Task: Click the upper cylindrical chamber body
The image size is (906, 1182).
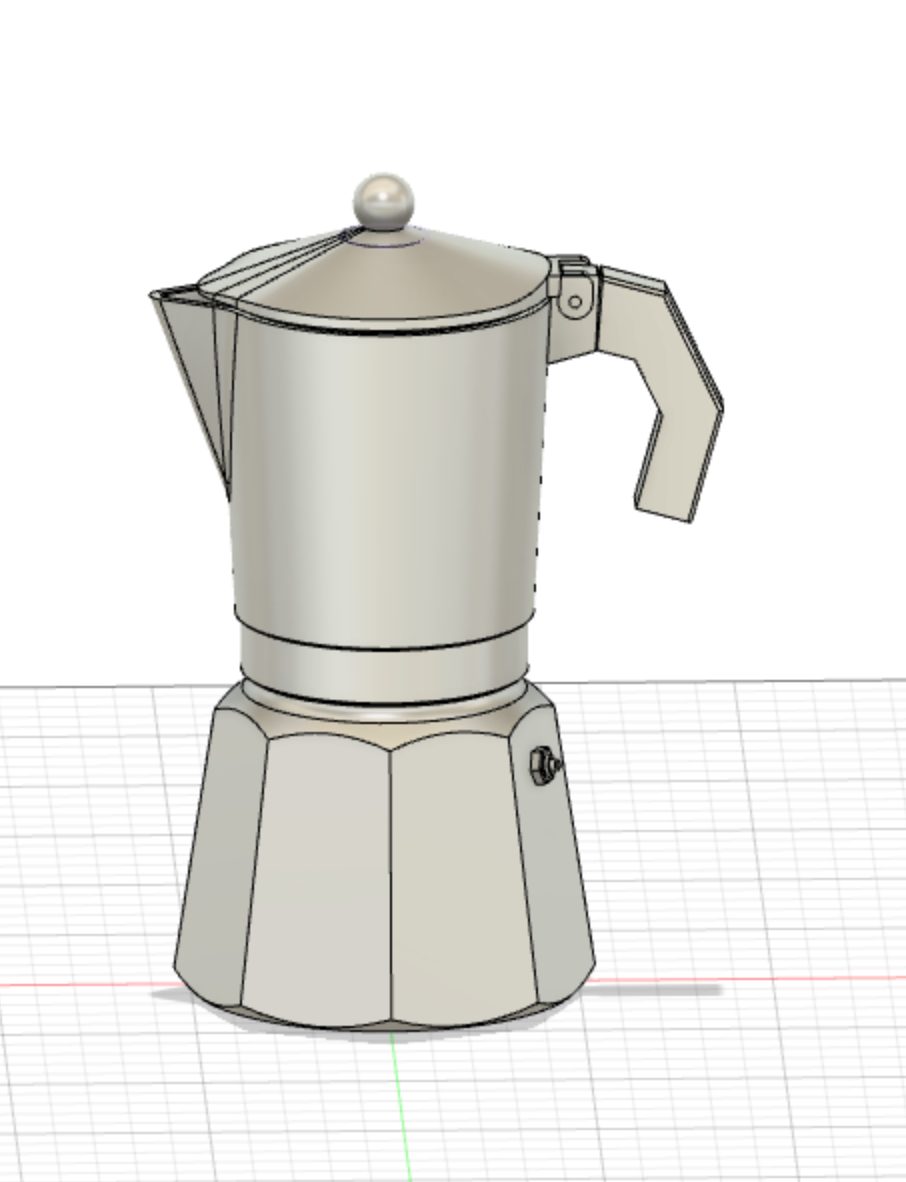Action: point(384,475)
